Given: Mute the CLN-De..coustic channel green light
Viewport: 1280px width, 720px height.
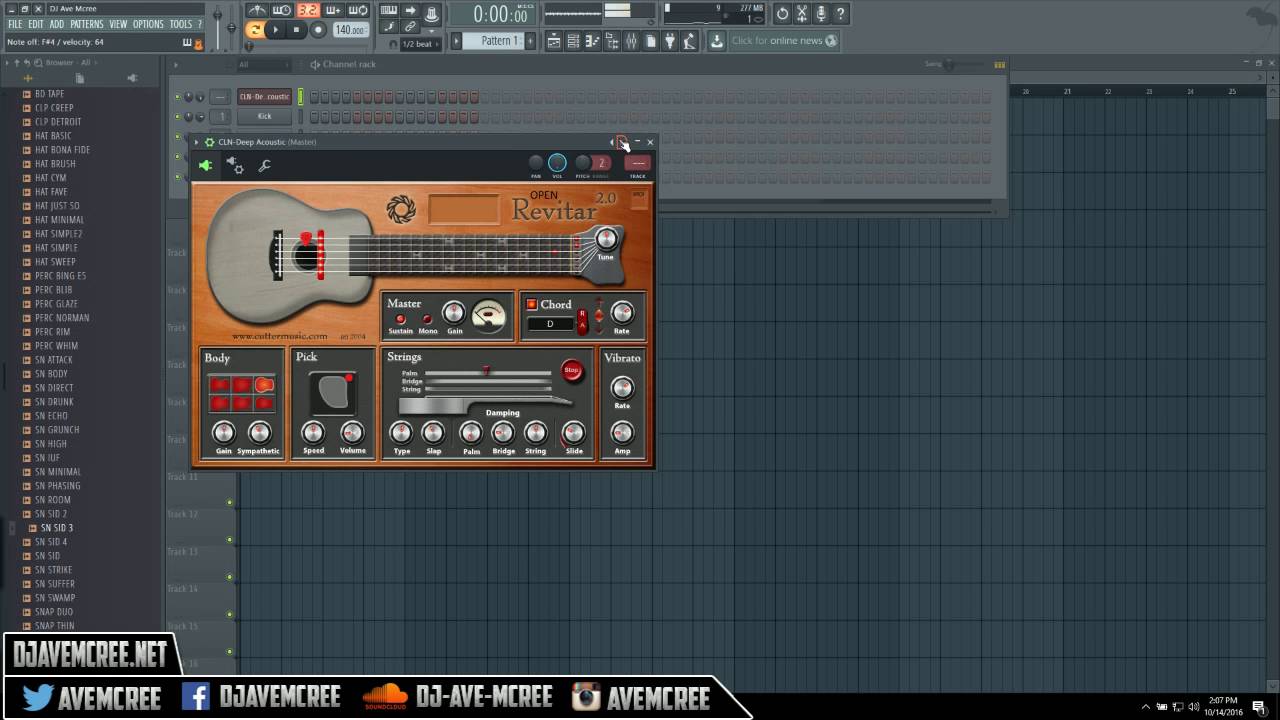Looking at the screenshot, I should coord(177,97).
